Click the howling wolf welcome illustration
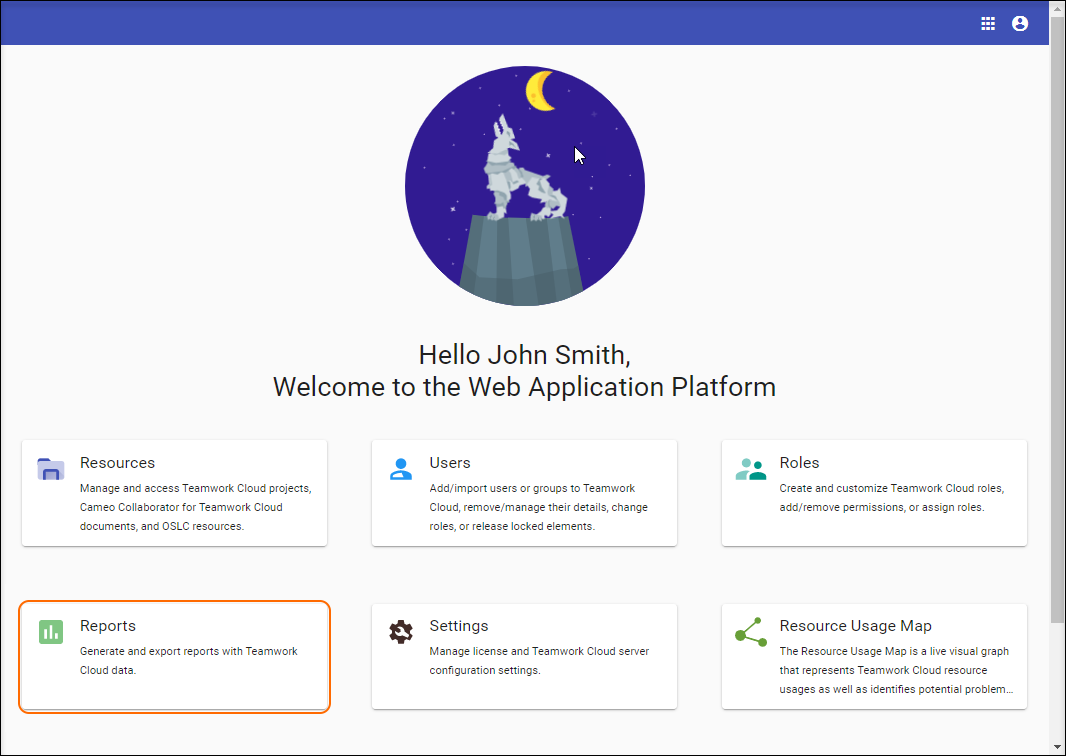 pyautogui.click(x=524, y=186)
